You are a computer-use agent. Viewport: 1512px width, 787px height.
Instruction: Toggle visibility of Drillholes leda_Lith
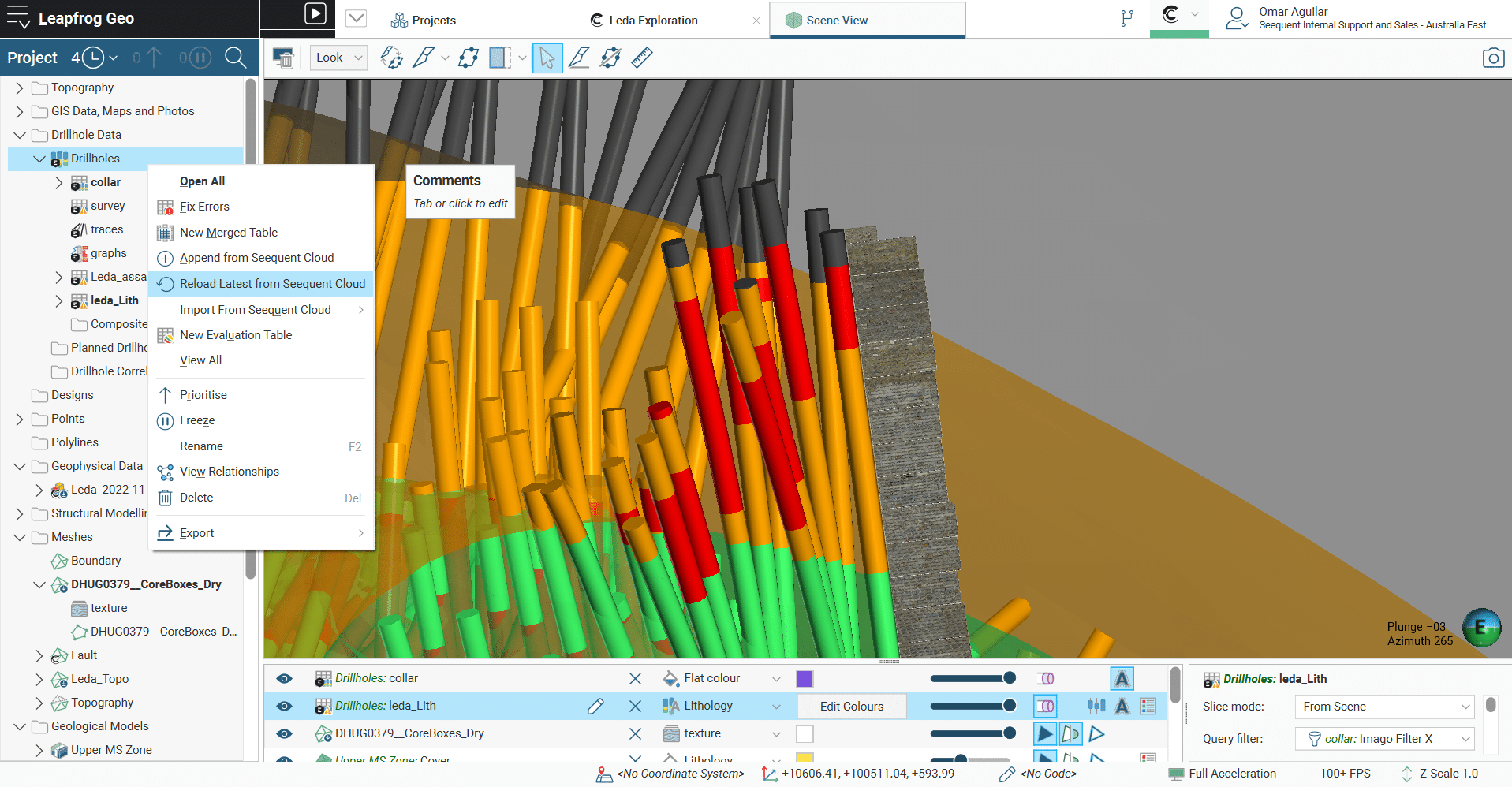tap(285, 707)
